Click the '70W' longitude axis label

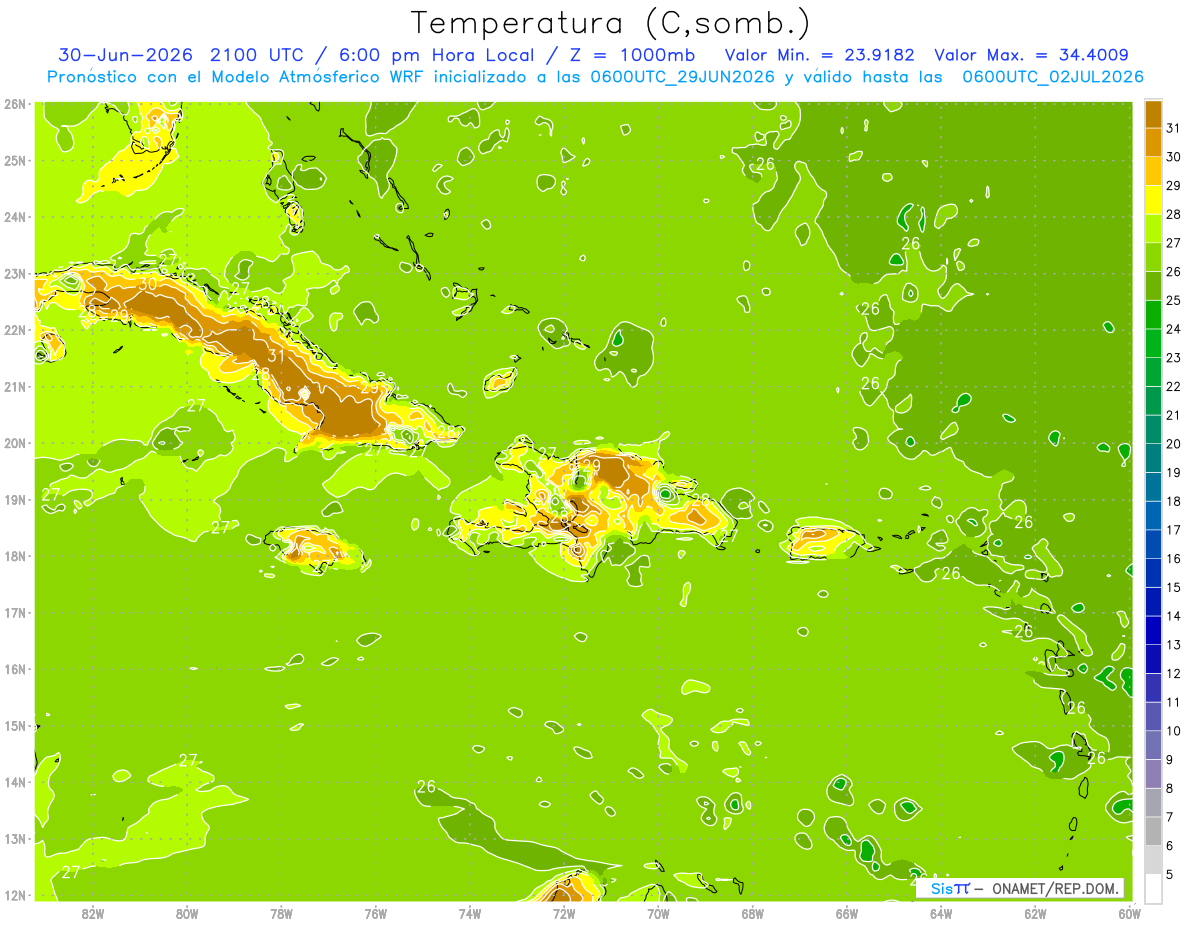tap(658, 913)
